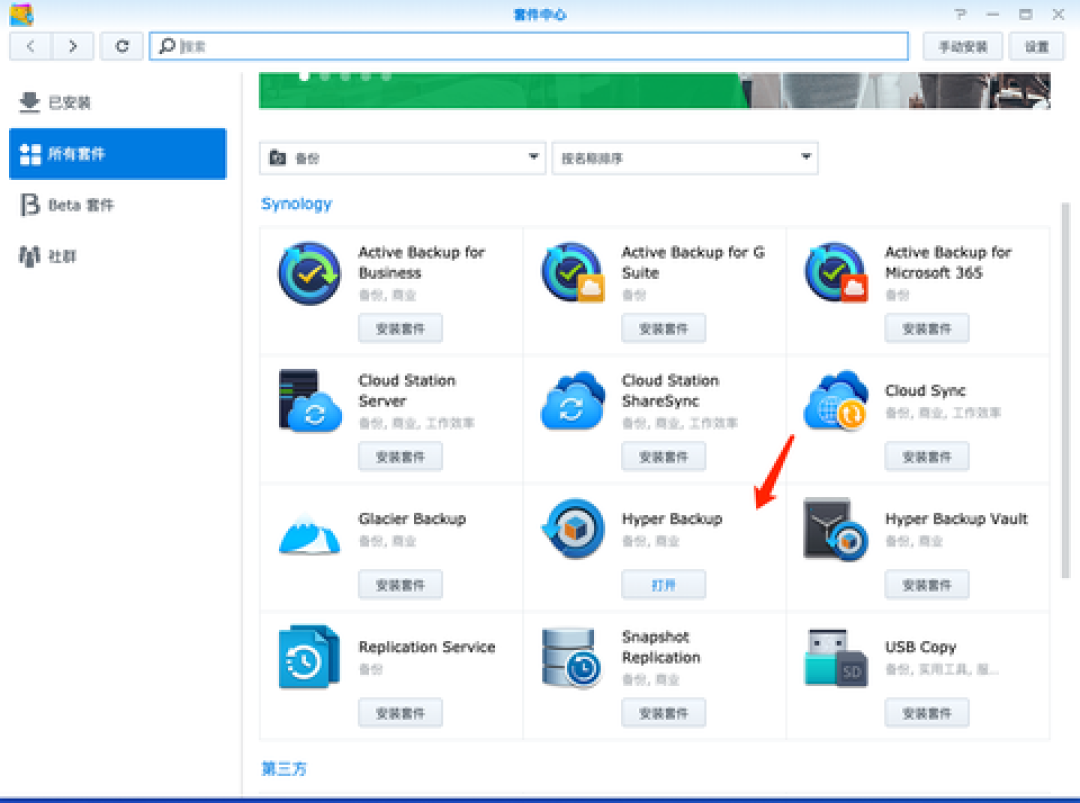Select the Glacier Backup icon
This screenshot has width=1080, height=803.
(309, 534)
